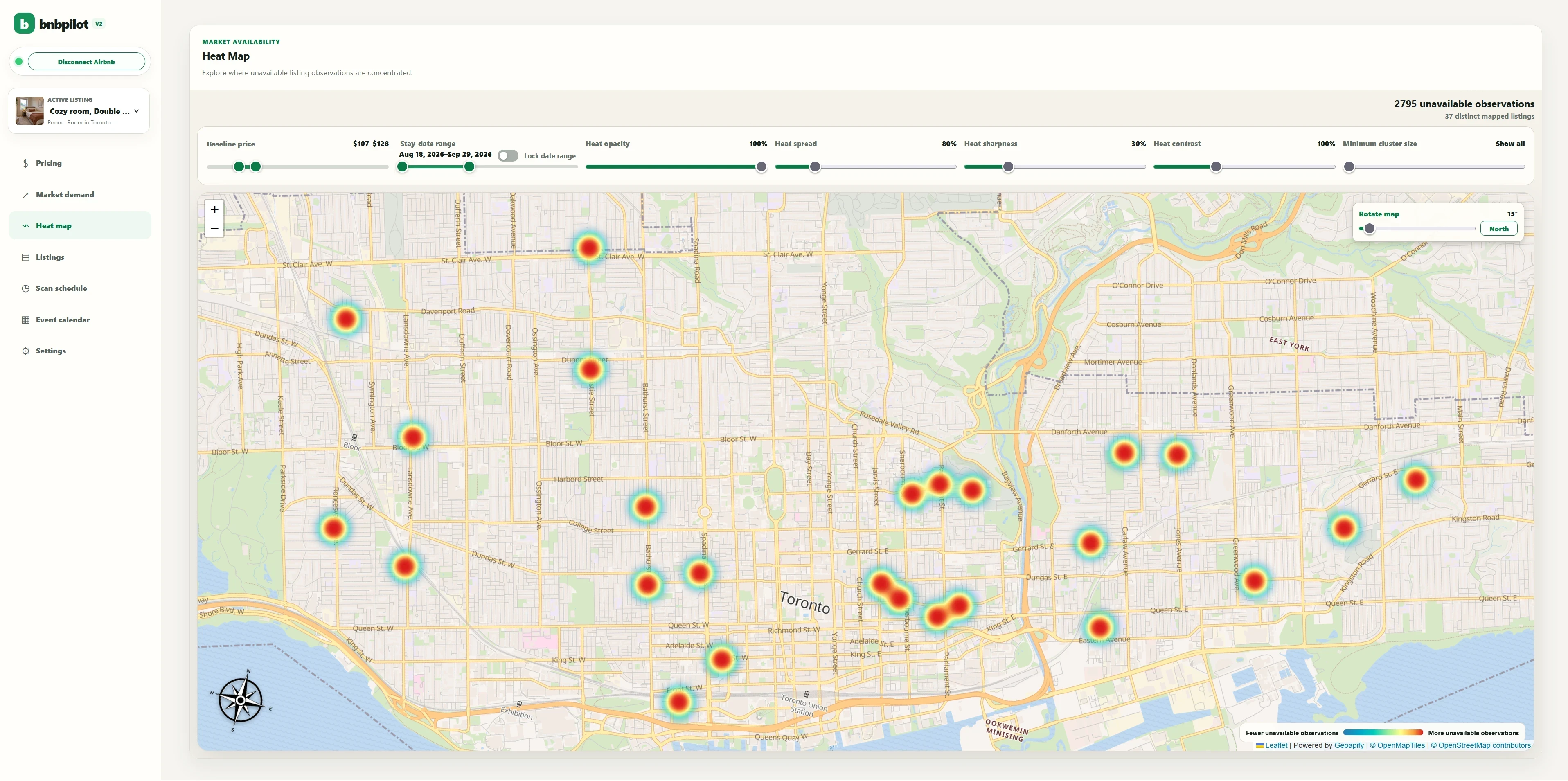Open Settings in the sidebar
Image resolution: width=1568 pixels, height=781 pixels.
pyautogui.click(x=80, y=351)
